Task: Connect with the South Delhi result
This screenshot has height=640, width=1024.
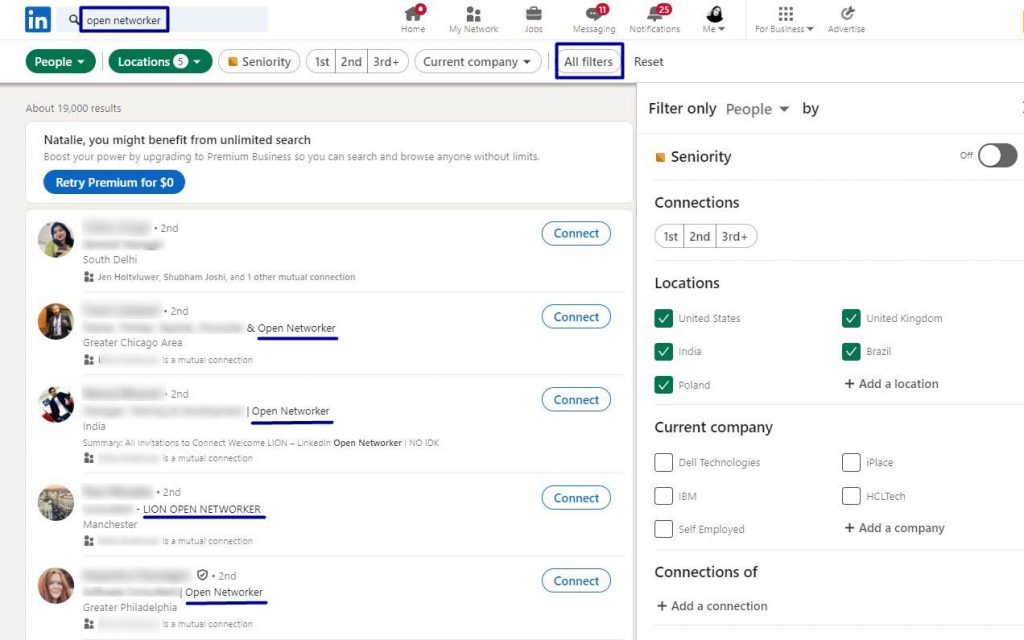Action: [576, 233]
